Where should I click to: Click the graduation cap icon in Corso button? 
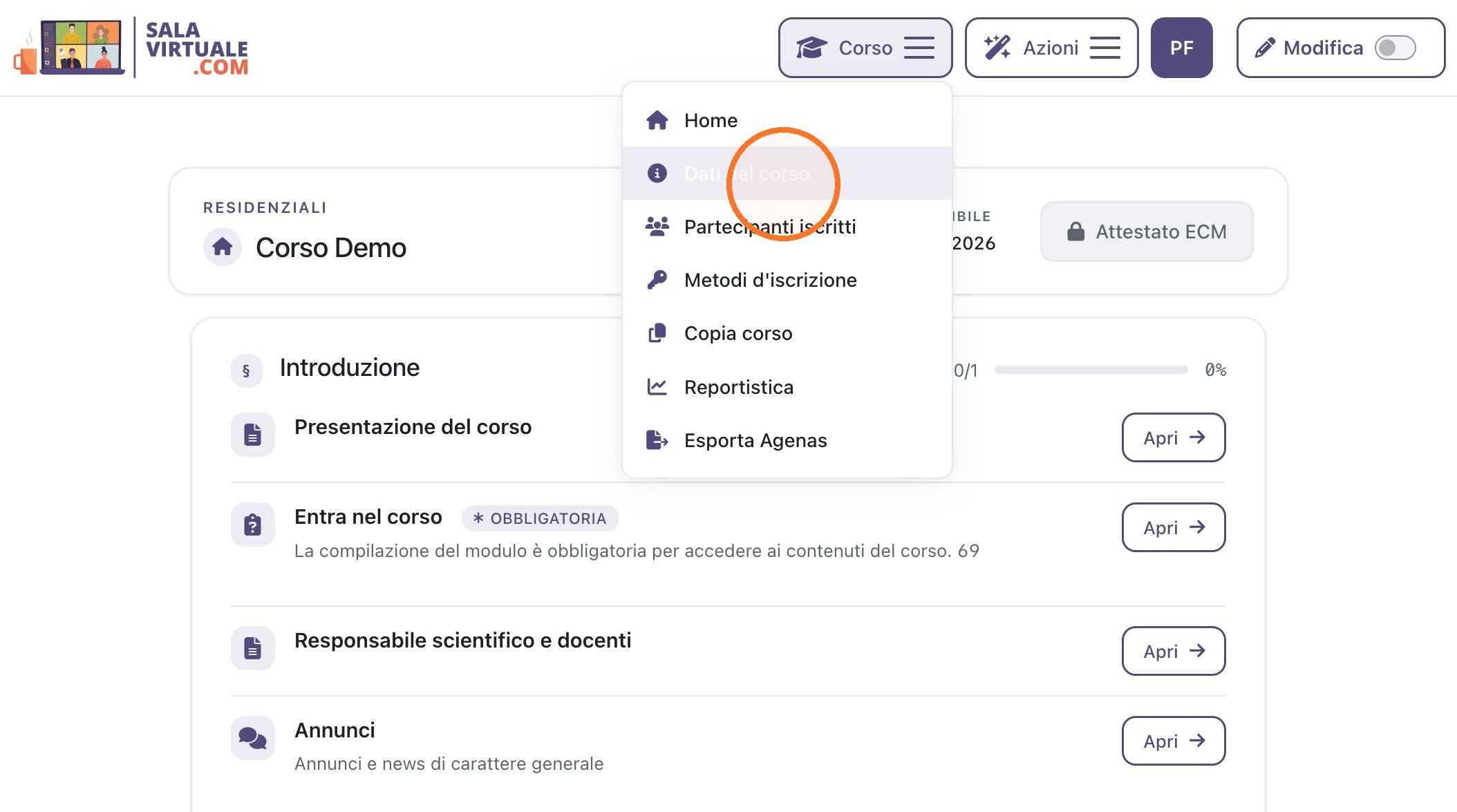click(x=811, y=48)
